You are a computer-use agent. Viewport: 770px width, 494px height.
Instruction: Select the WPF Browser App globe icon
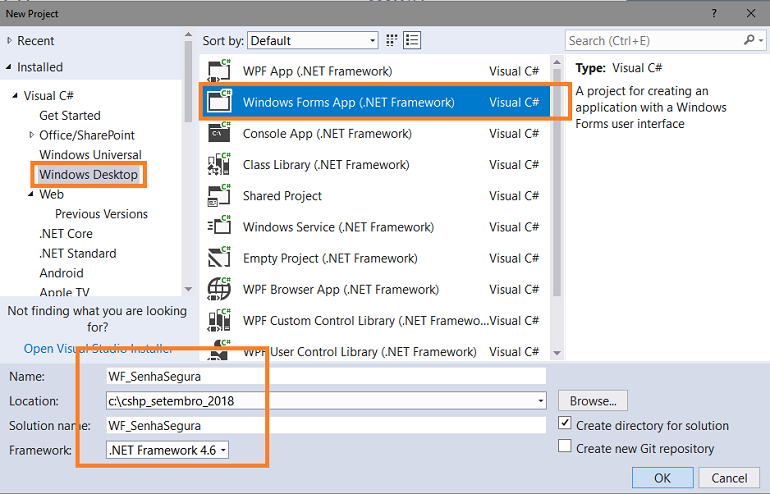tap(219, 289)
